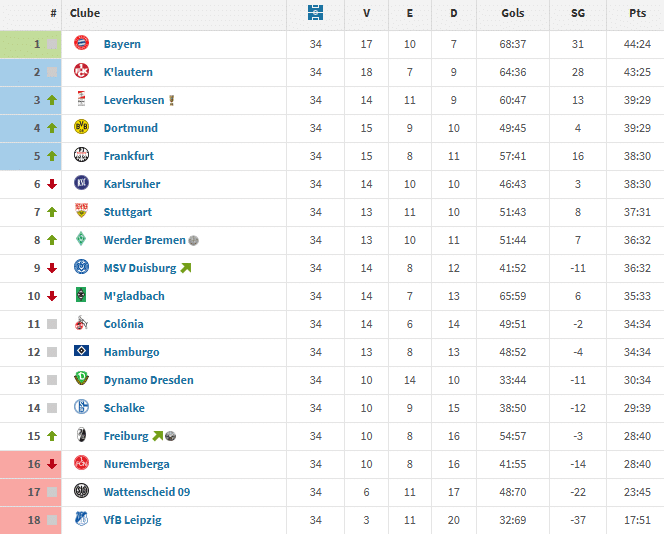Open the Frankfurt team page link

pos(129,156)
